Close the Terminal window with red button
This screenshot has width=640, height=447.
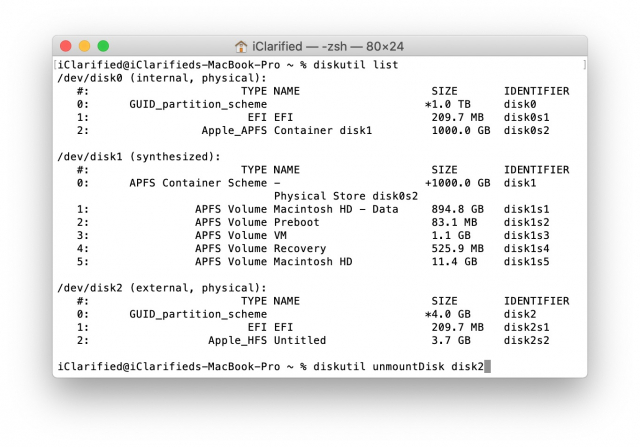[66, 46]
